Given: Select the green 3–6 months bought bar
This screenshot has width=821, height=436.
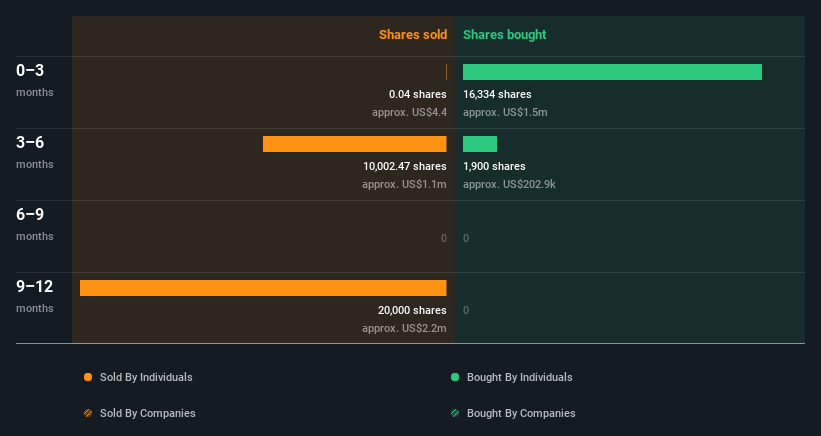Looking at the screenshot, I should point(480,144).
